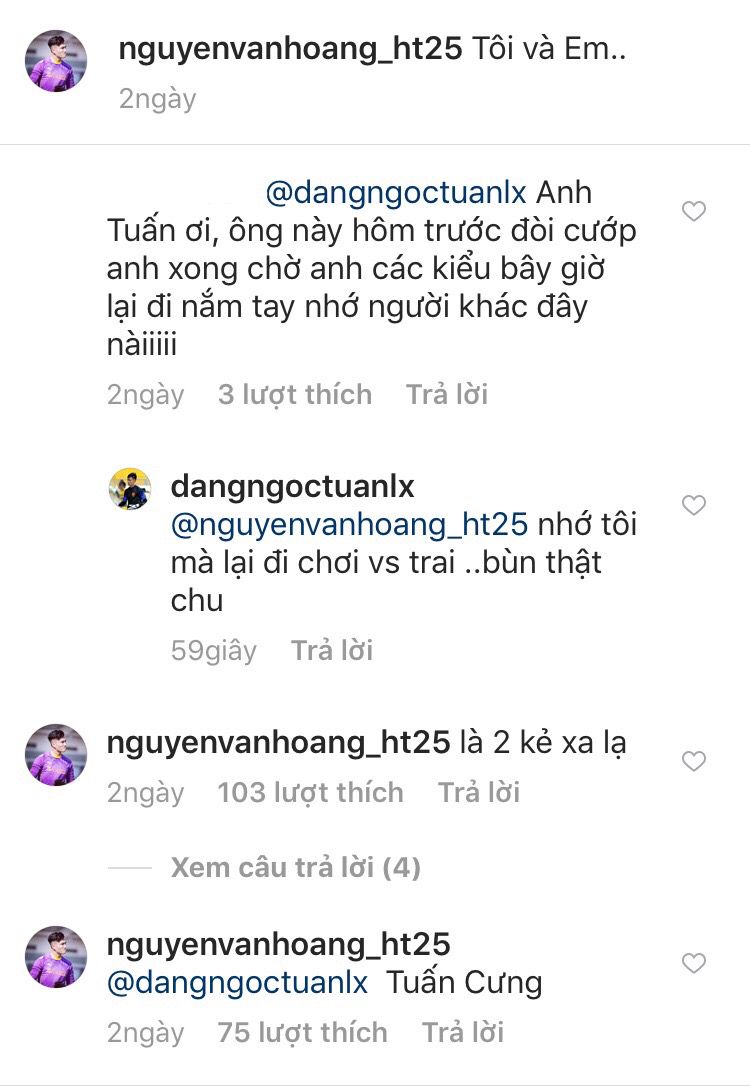Reply to dangngoctuanlx's 59giây comment
Viewport: 750px width, 1089px height.
coord(332,651)
